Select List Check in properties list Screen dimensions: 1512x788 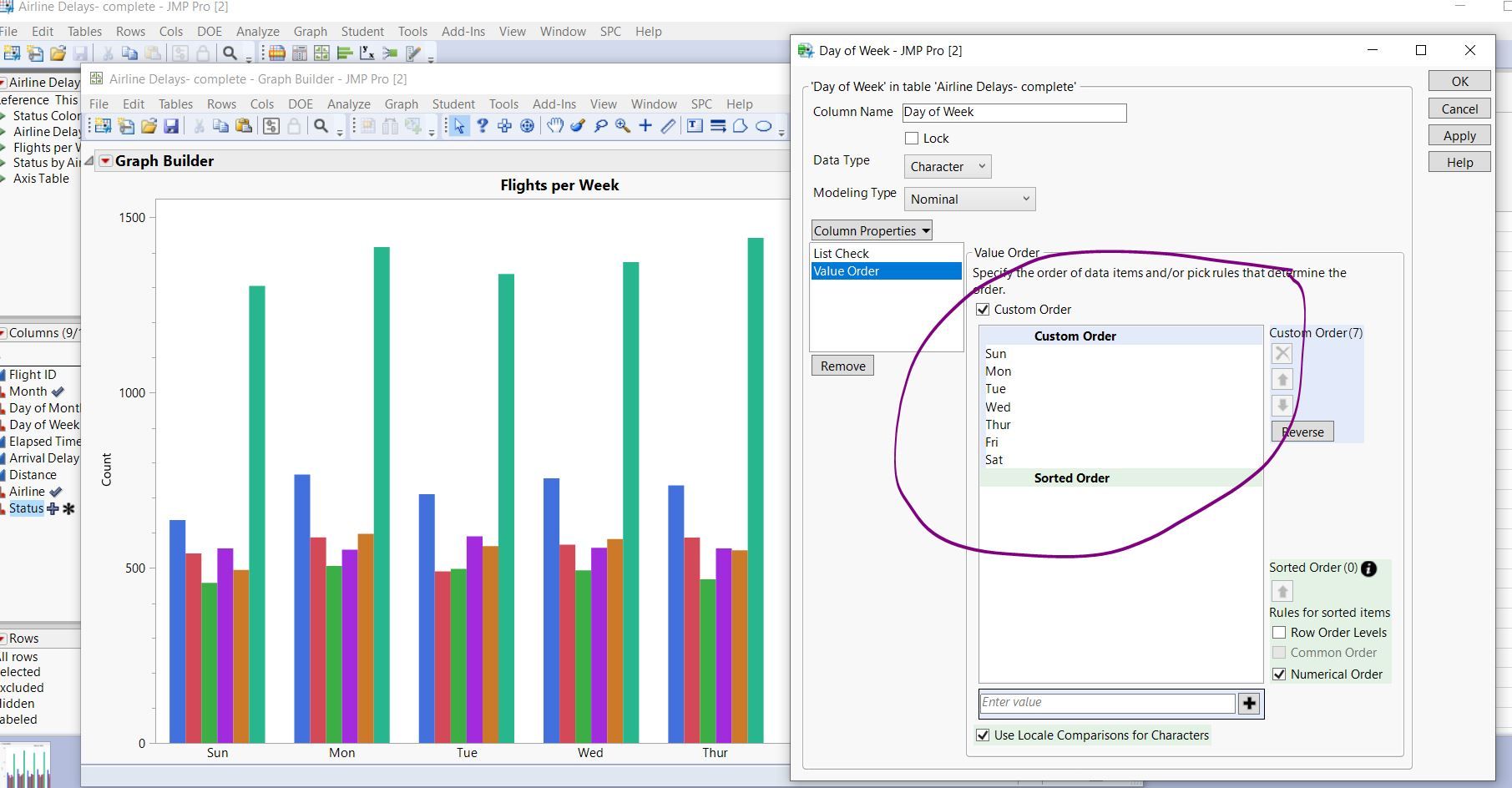(841, 254)
